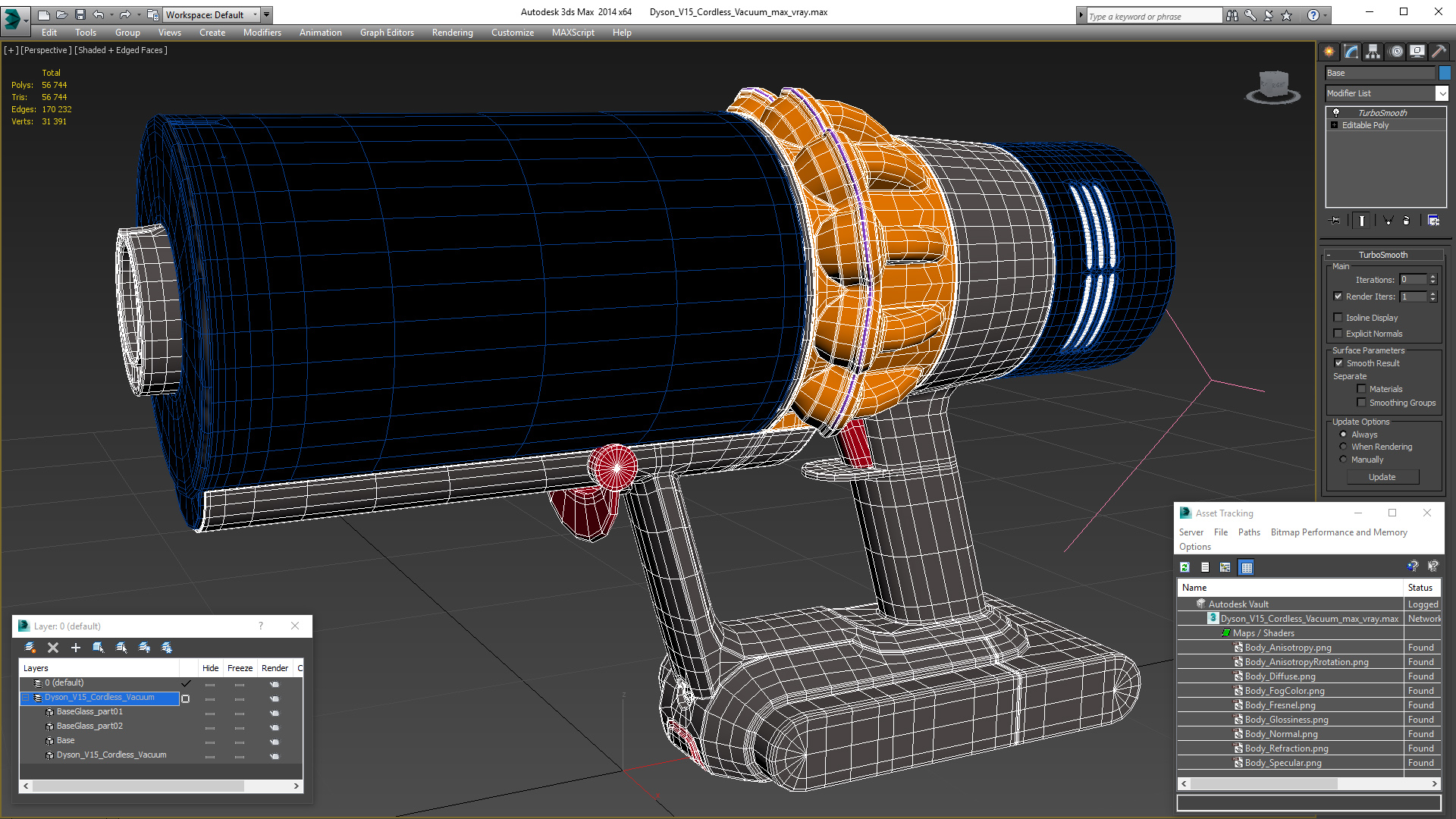Open the Rendering menu
Viewport: 1456px width, 819px height.
click(x=453, y=33)
